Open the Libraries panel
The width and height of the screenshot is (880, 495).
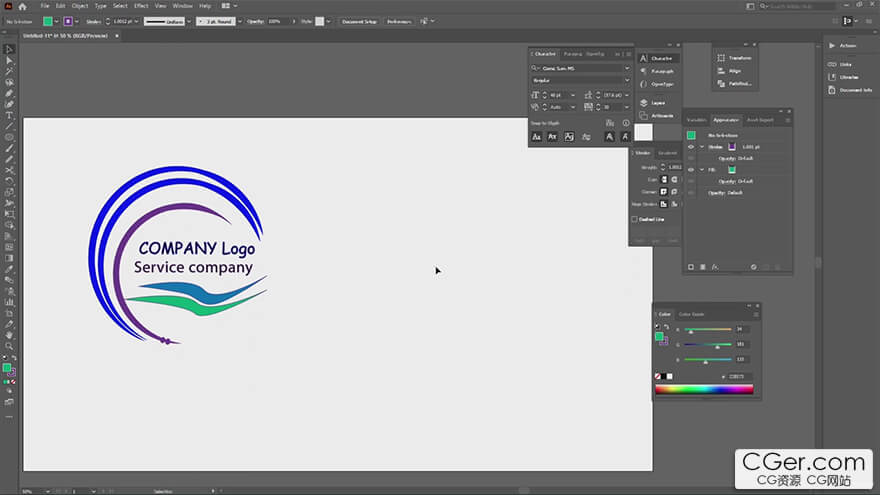coord(849,77)
